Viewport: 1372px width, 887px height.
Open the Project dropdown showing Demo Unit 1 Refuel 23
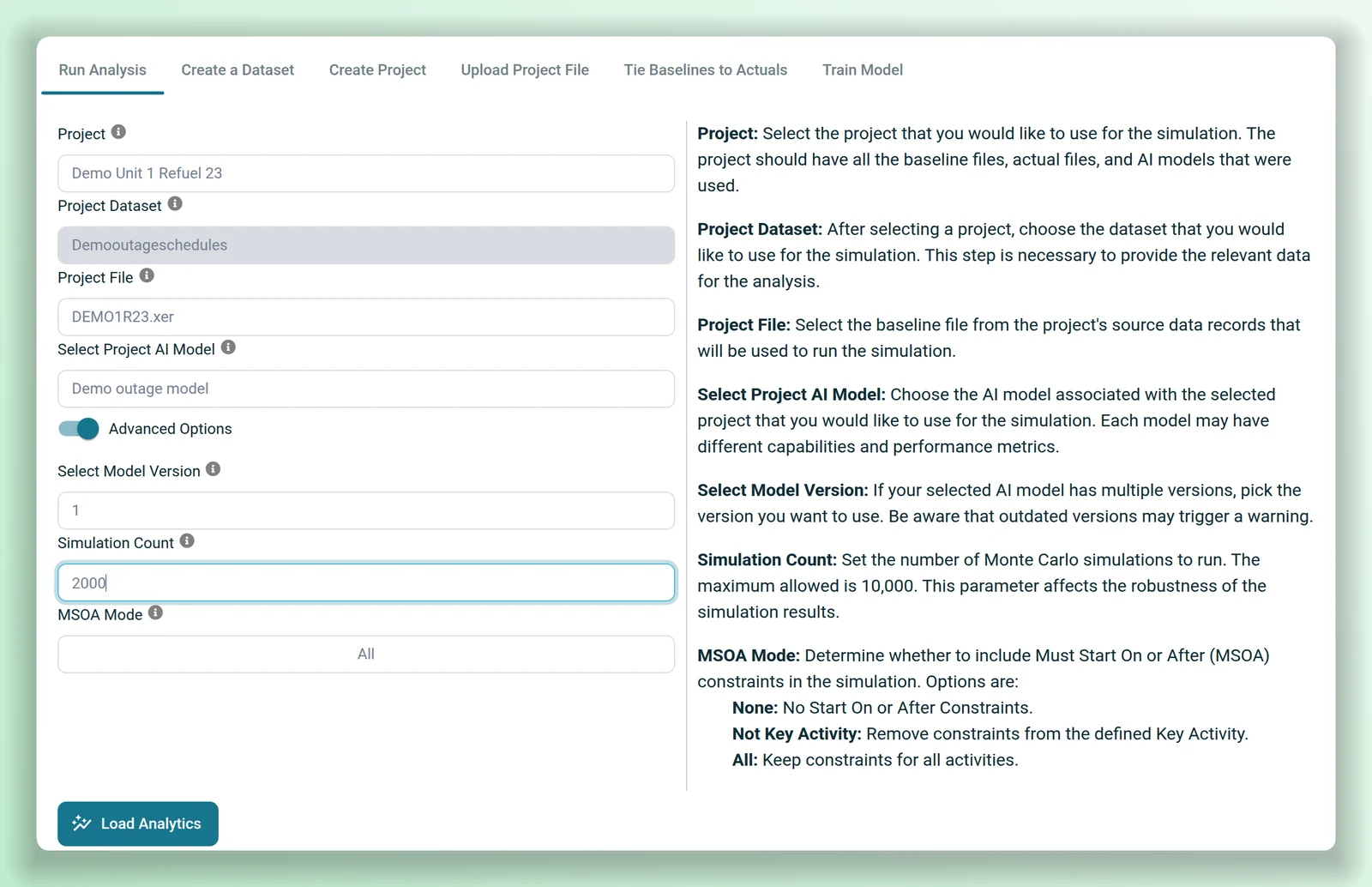366,173
